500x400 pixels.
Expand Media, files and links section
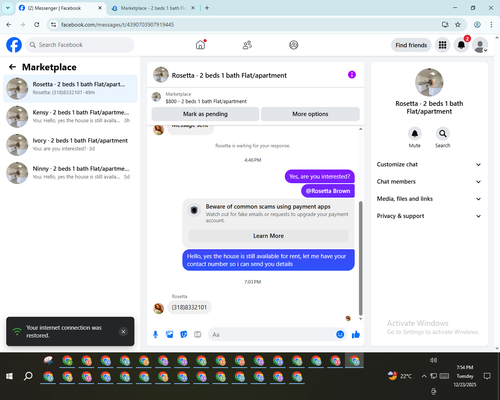429,199
